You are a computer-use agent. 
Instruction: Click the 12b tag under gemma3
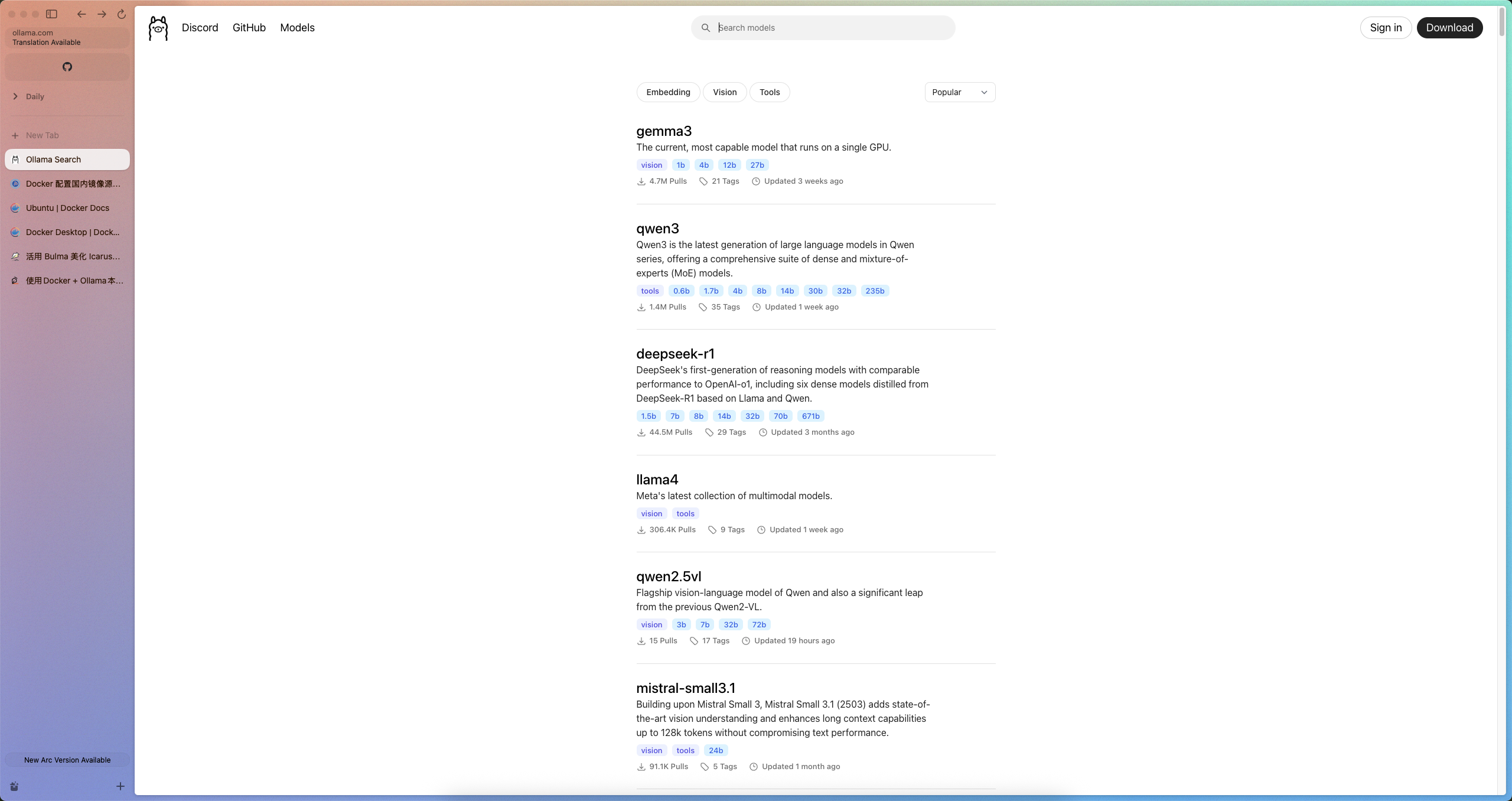coord(729,165)
